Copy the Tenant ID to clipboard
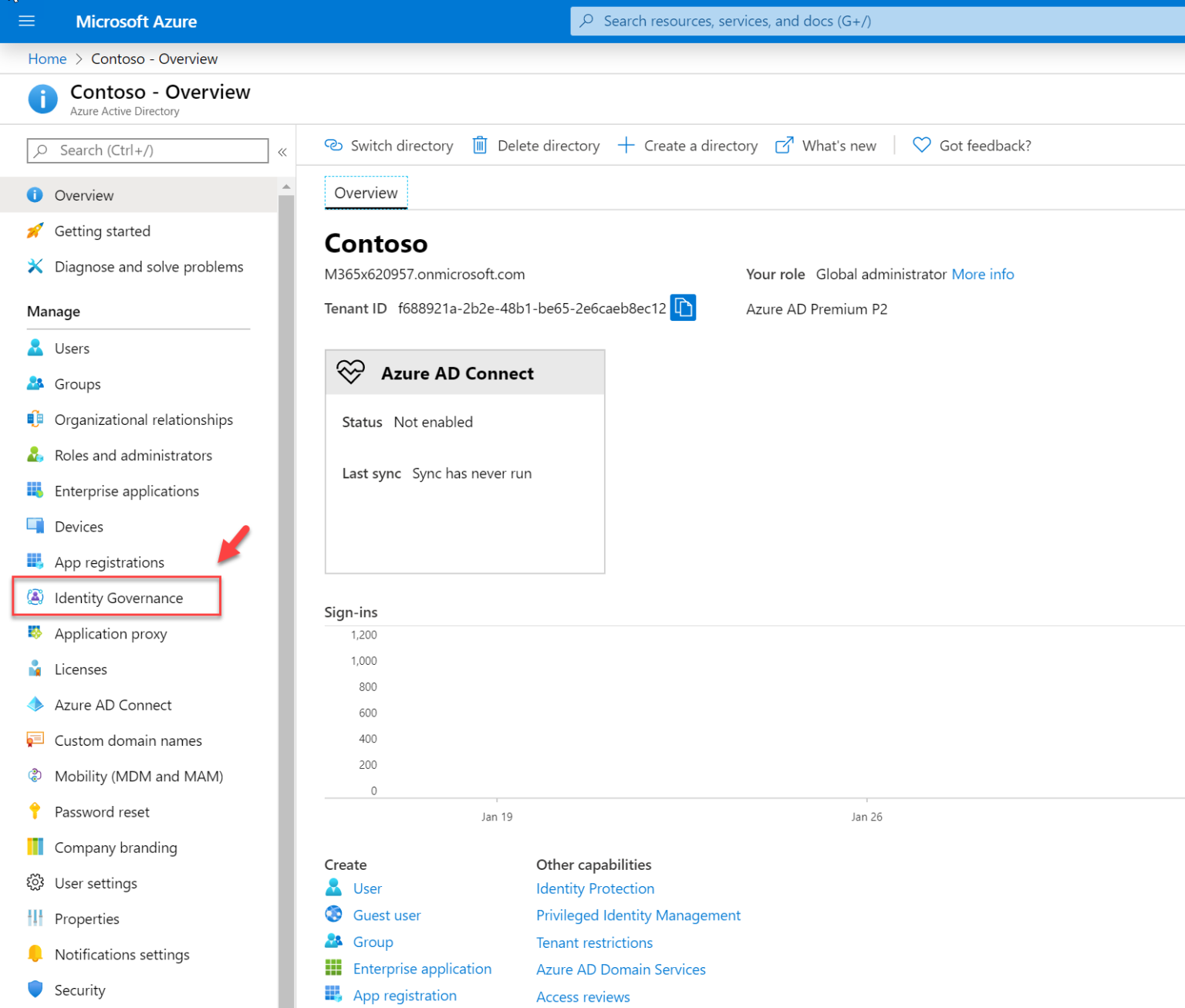 [683, 308]
